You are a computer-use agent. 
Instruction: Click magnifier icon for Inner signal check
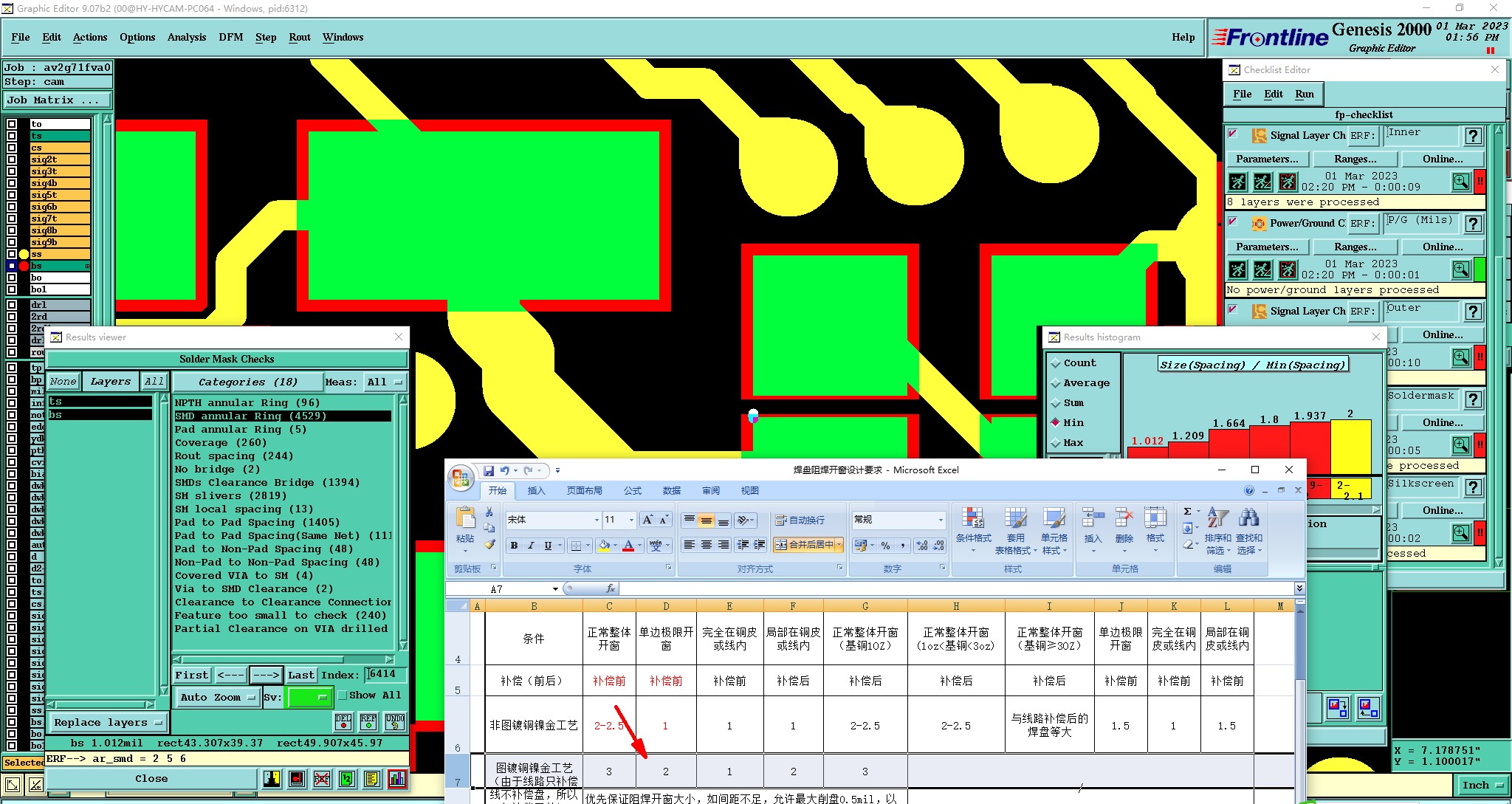pos(1460,182)
